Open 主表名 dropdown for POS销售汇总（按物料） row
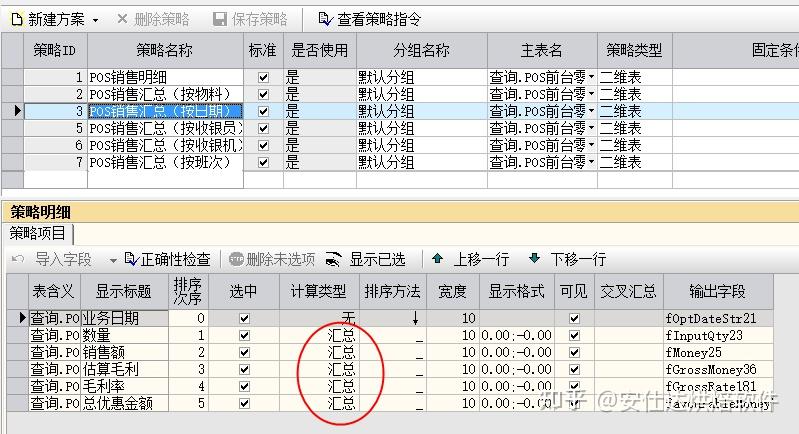 [591, 94]
